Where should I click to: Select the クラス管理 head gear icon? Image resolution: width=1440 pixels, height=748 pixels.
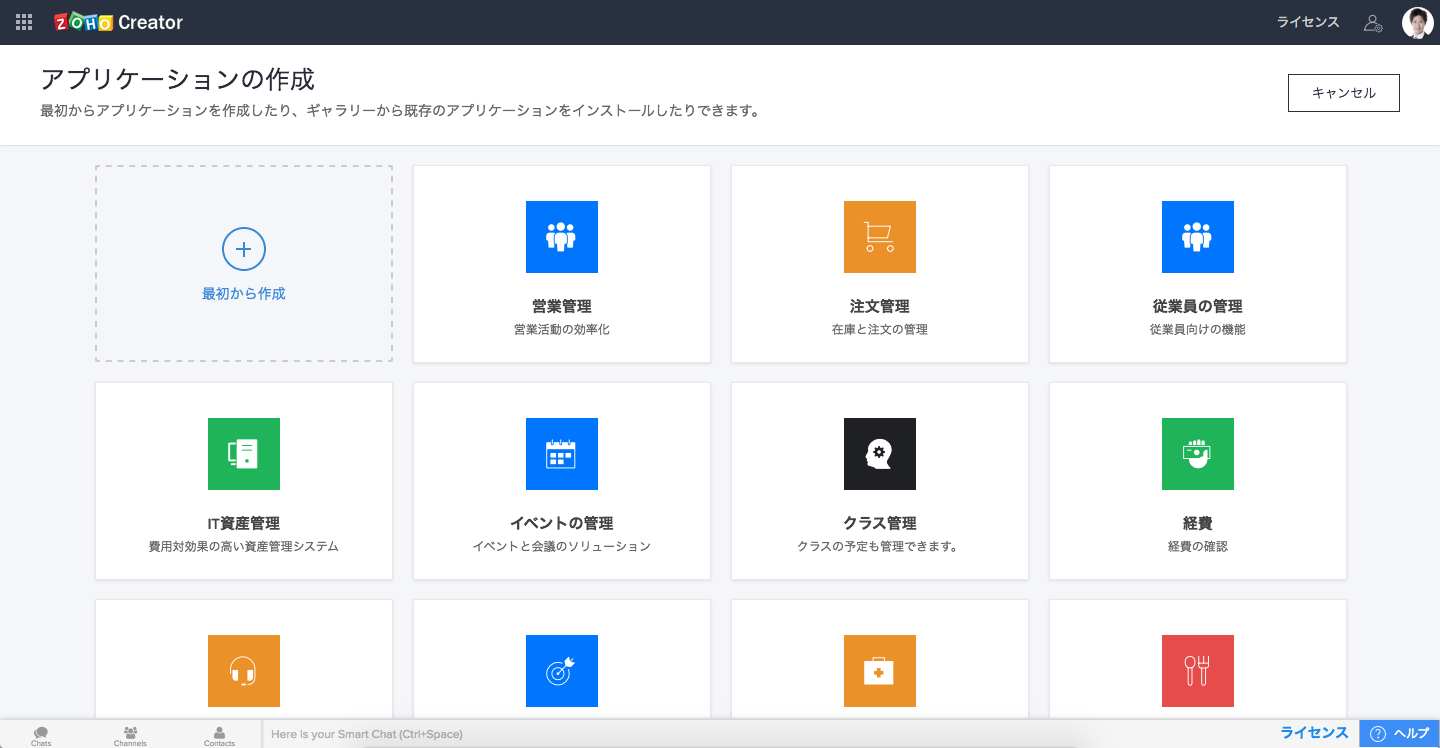tap(880, 454)
